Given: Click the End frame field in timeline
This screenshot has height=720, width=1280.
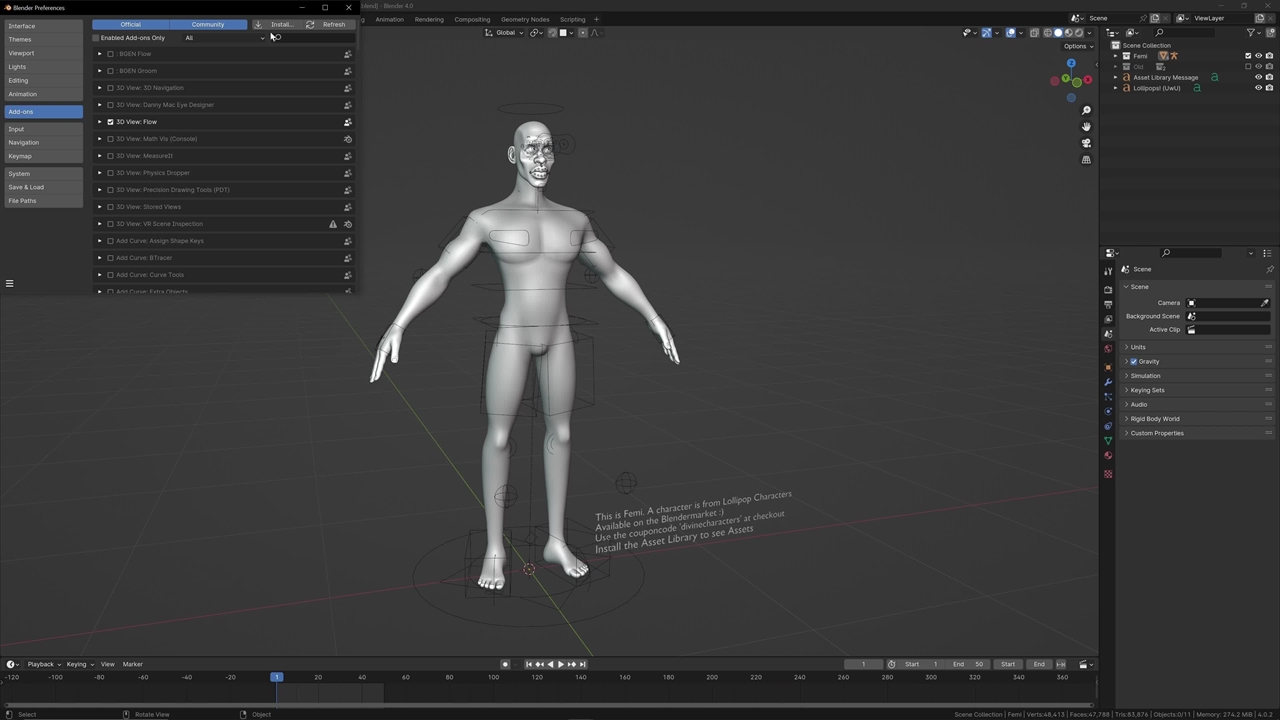Looking at the screenshot, I should 967,664.
